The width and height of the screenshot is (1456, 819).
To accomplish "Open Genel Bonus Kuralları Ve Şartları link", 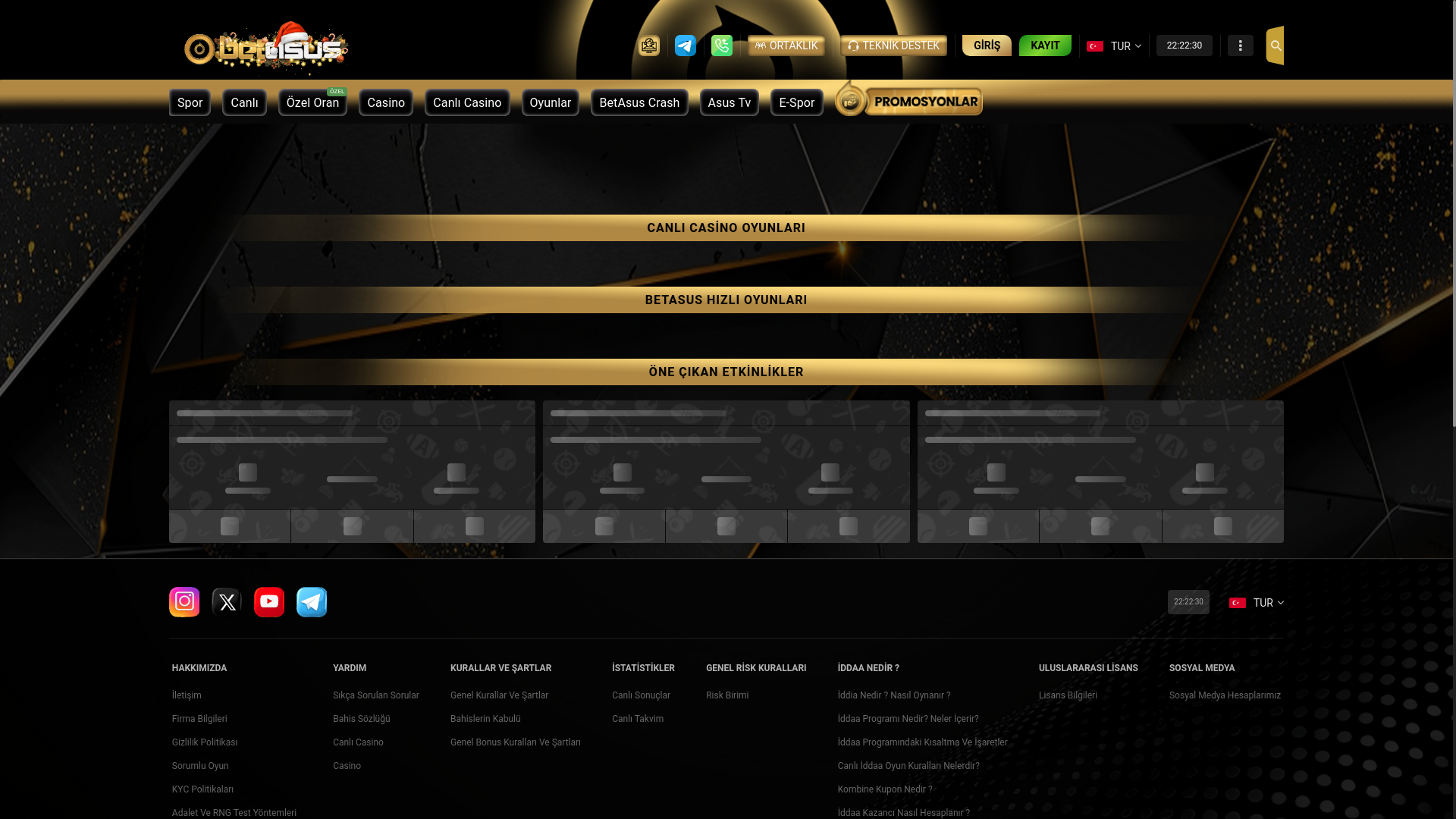I will (x=516, y=742).
